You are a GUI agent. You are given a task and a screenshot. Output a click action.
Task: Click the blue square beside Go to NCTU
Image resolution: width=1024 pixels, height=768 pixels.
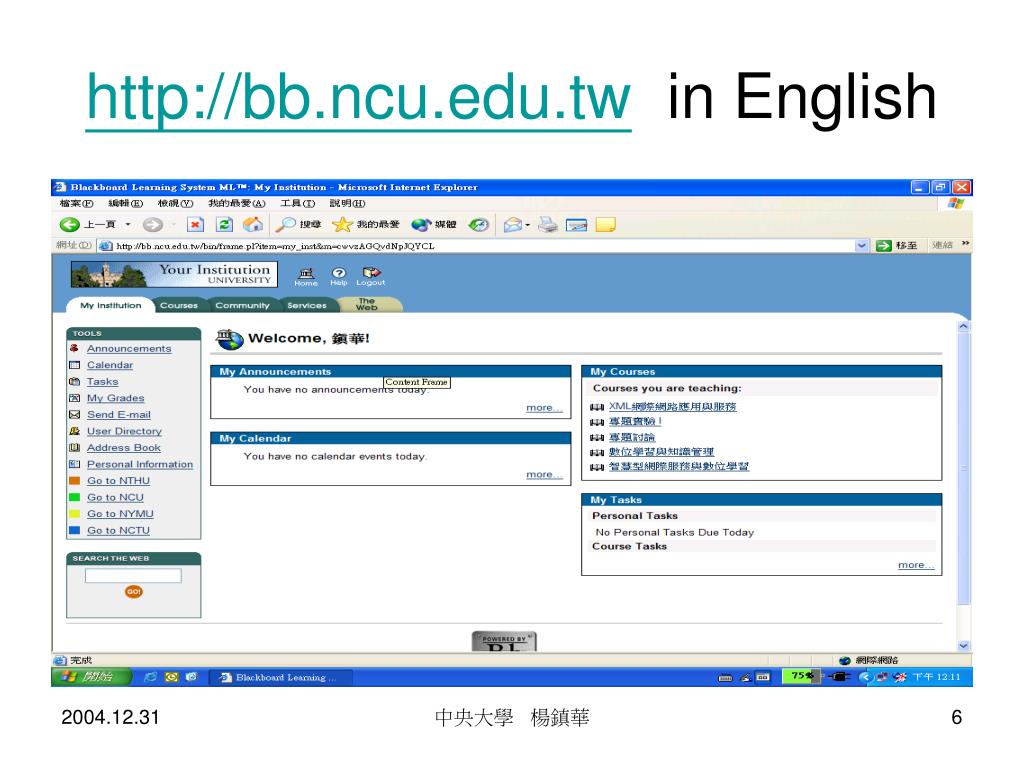74,530
